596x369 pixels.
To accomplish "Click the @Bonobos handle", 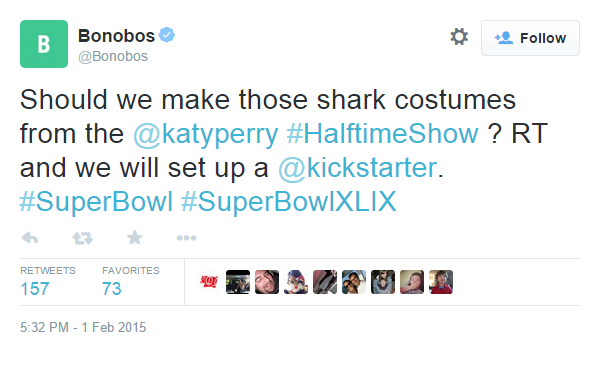I will pos(113,56).
